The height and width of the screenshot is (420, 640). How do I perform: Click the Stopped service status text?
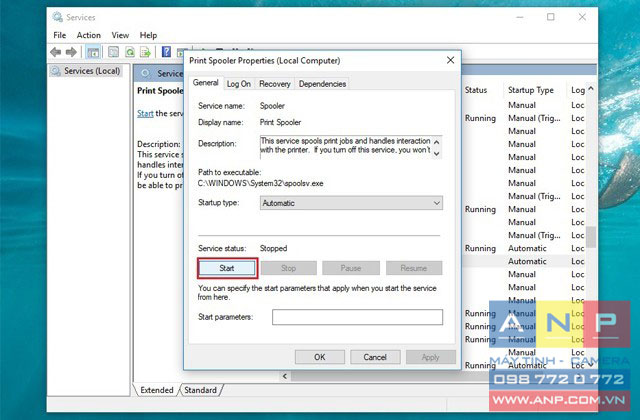(273, 248)
